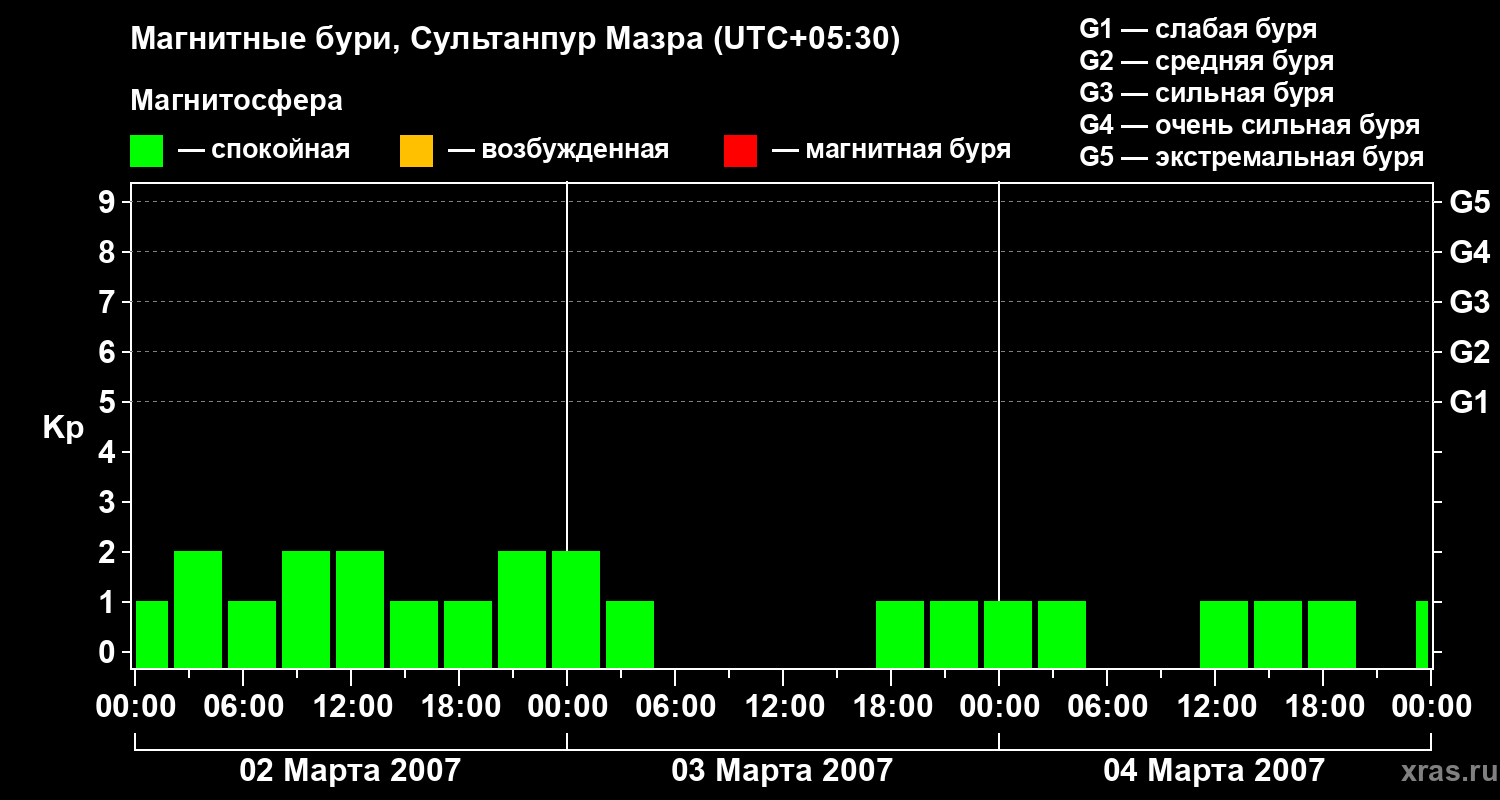Screen dimensions: 1500x800
Task: Select legend line 'G3 — сильная буря'
Action: tap(1207, 93)
